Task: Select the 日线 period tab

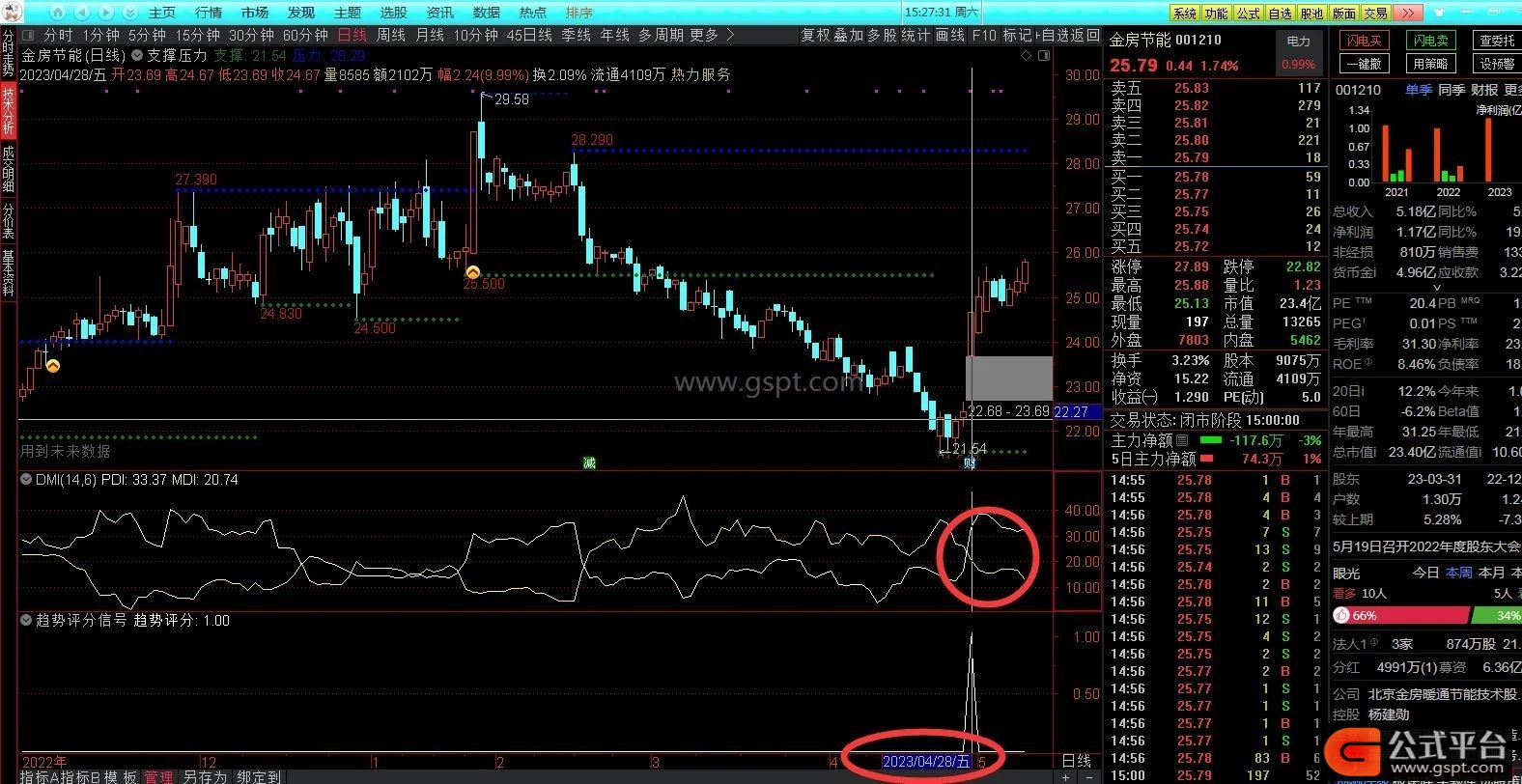Action: coord(352,35)
